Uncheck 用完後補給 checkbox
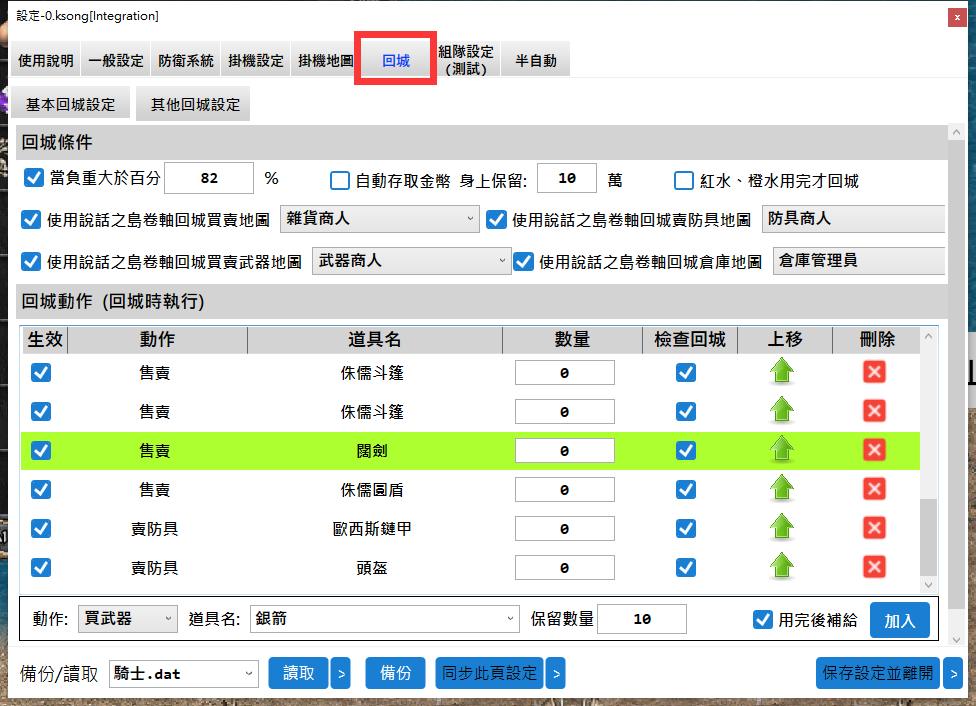The height and width of the screenshot is (706, 976). [763, 620]
